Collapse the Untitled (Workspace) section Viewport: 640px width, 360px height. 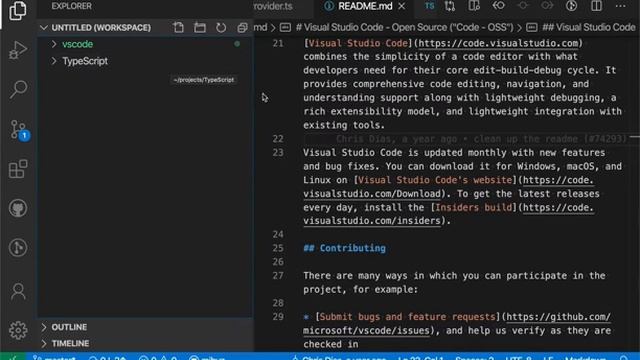coord(101,27)
